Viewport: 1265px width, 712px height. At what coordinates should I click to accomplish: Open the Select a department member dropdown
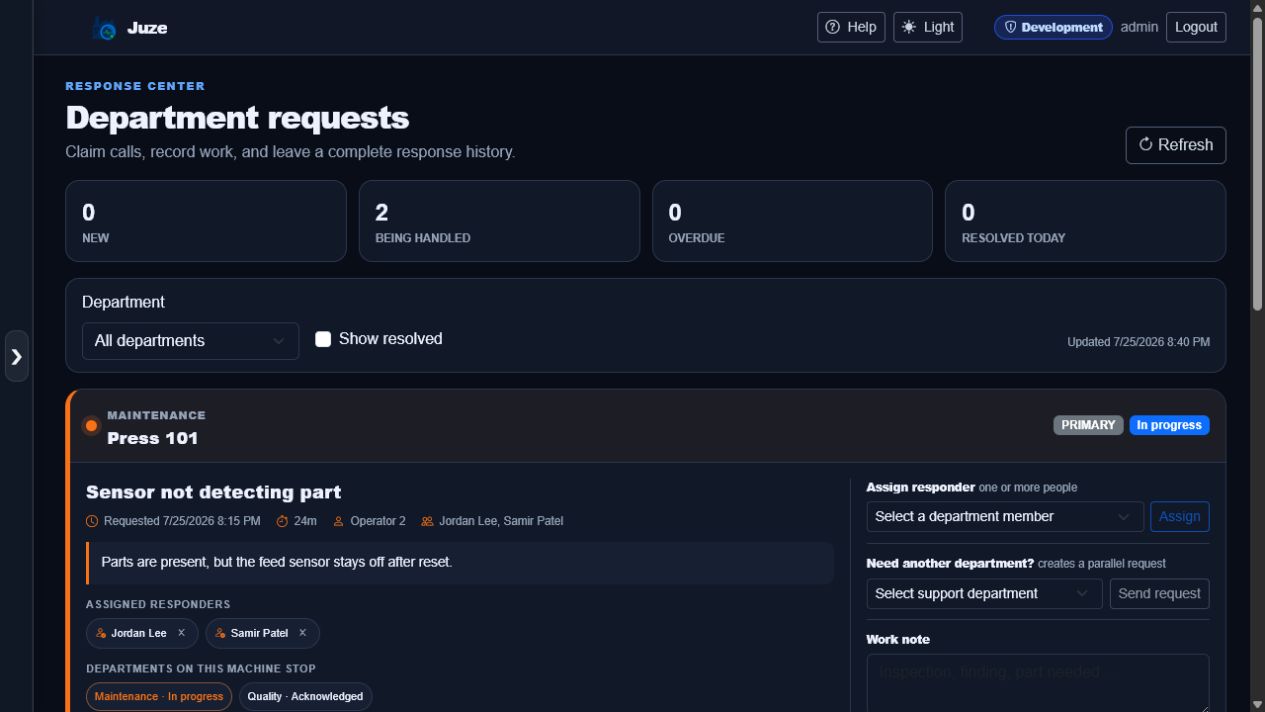click(1005, 517)
